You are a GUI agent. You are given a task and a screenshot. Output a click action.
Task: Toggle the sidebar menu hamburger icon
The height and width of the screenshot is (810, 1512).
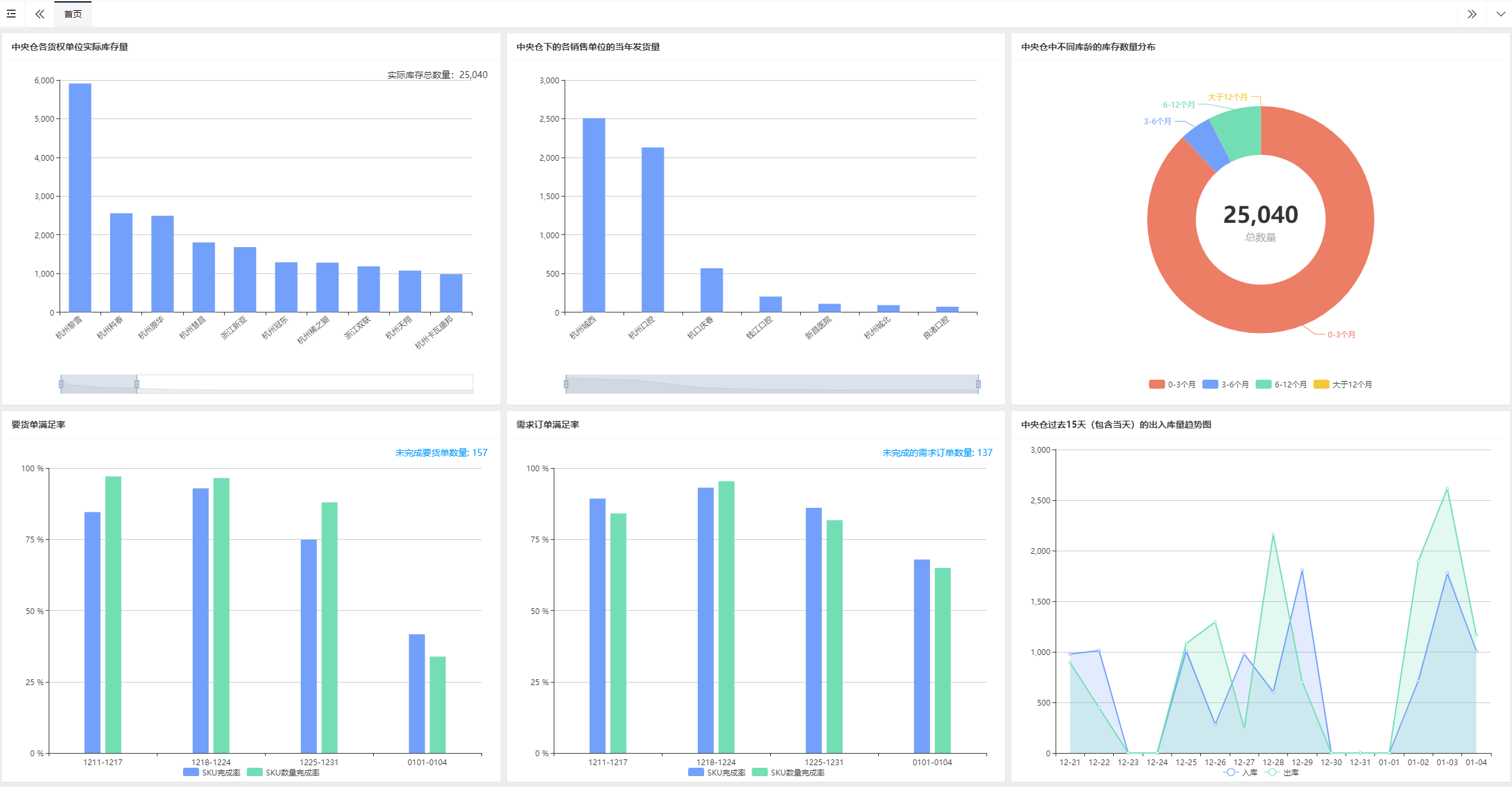[x=12, y=13]
